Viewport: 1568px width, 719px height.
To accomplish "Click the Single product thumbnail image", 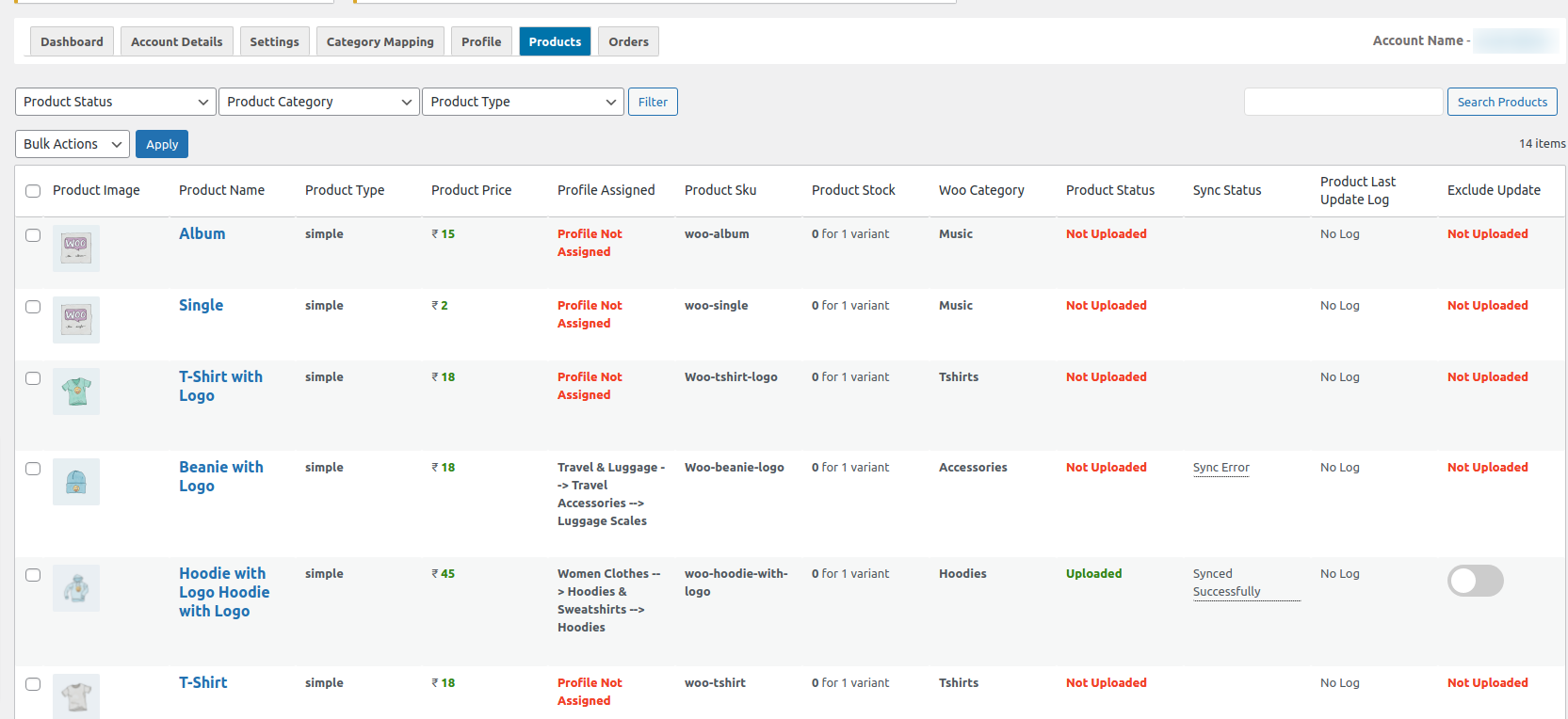I will coord(76,320).
